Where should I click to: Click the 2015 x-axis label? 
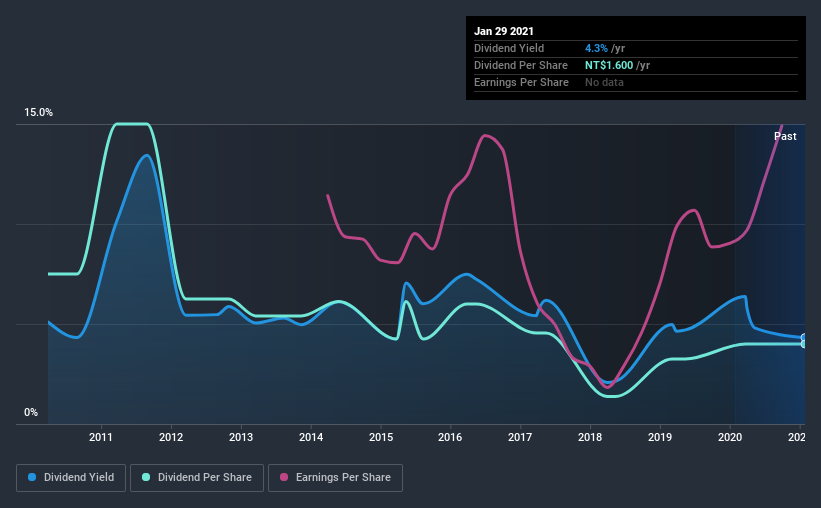click(381, 437)
